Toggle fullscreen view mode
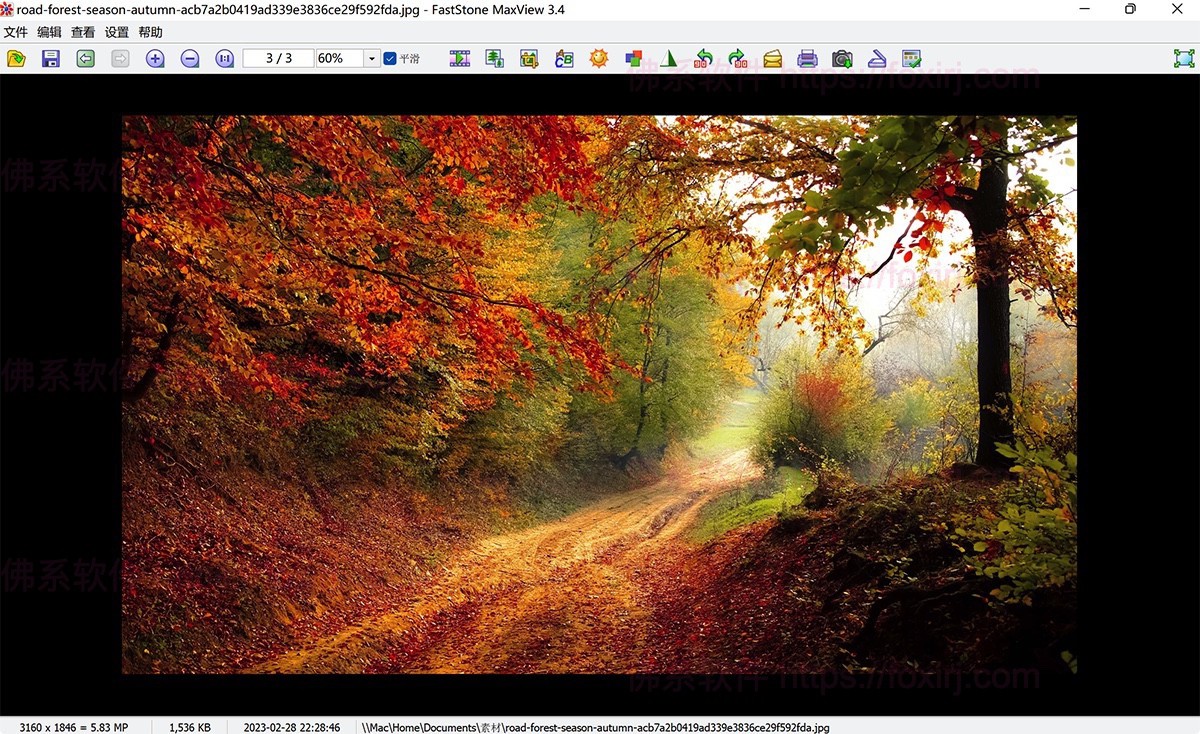Image resolution: width=1200 pixels, height=734 pixels. click(1184, 58)
